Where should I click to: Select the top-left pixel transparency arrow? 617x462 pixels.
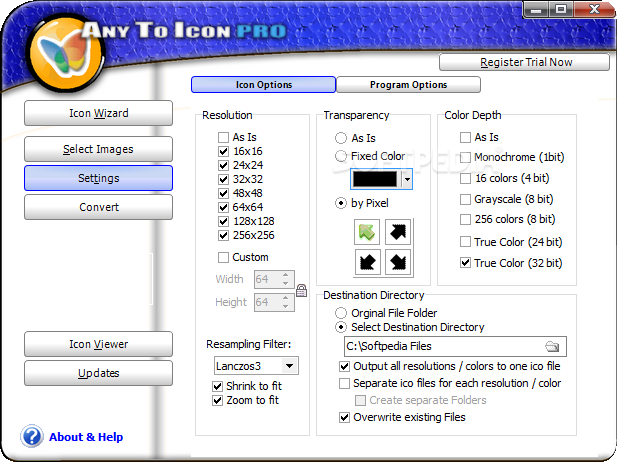[367, 232]
